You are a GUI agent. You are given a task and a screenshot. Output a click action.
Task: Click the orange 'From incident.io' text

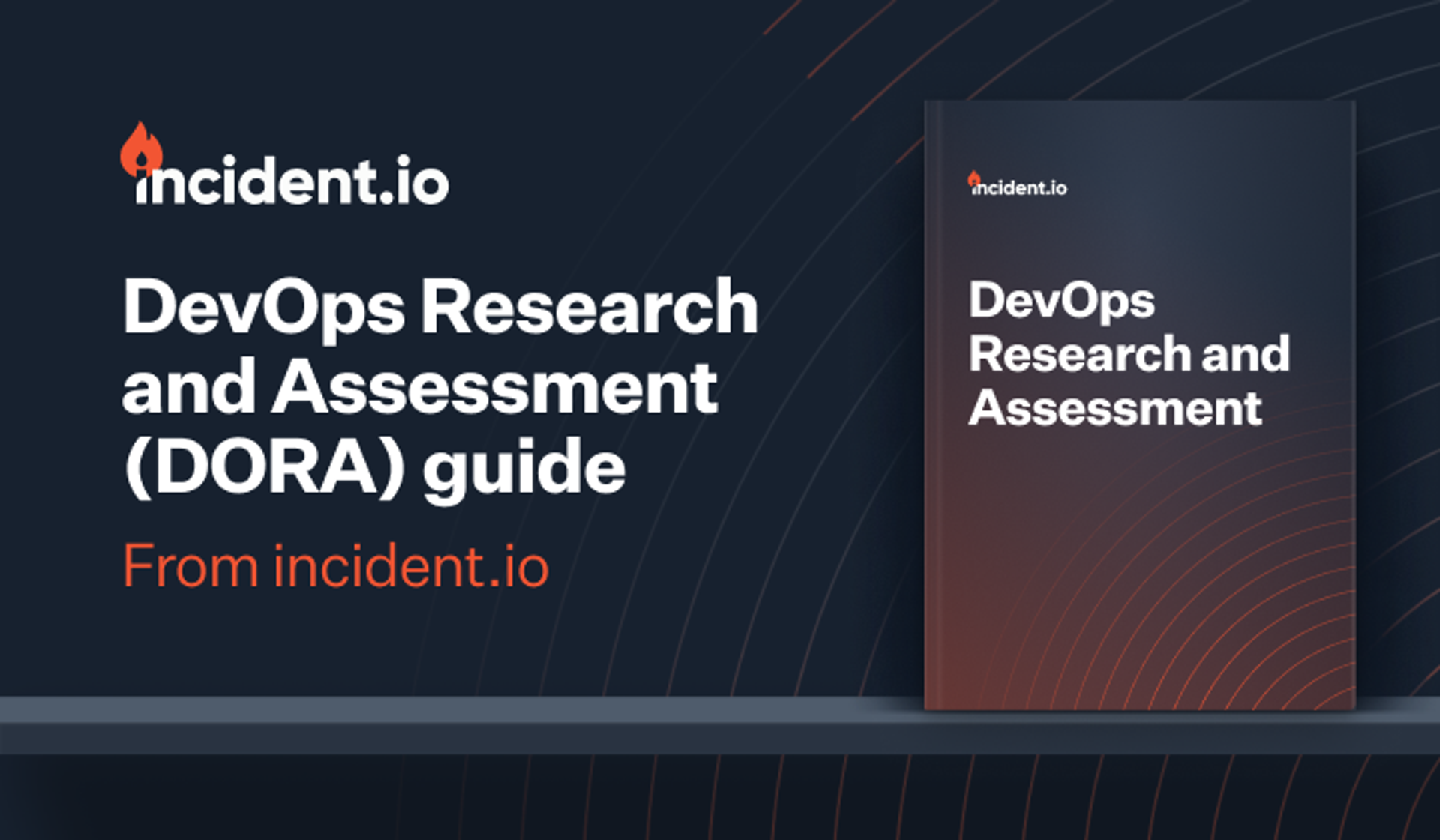336,566
